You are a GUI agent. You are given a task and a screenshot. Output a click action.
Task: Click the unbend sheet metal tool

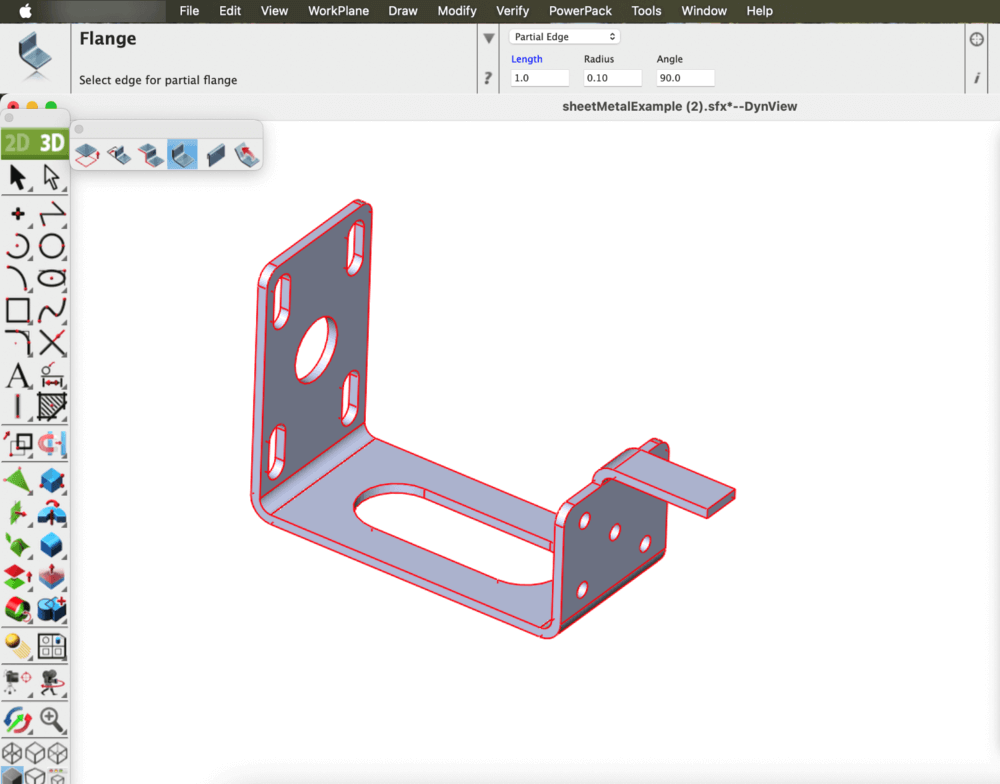(246, 154)
